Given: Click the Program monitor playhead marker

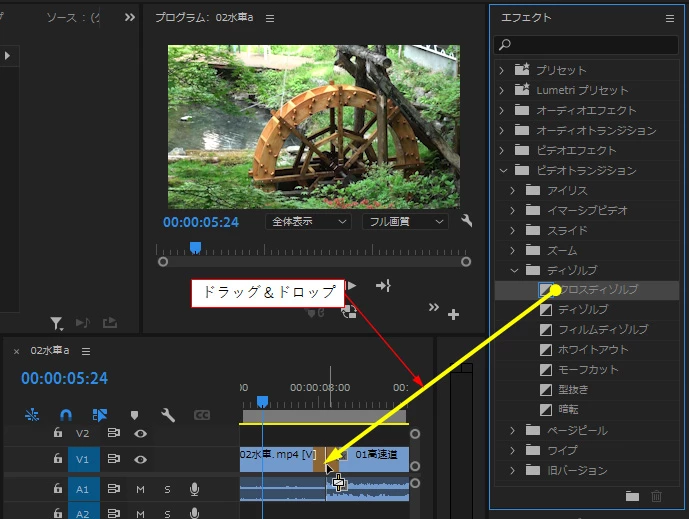Looking at the screenshot, I should pos(196,248).
